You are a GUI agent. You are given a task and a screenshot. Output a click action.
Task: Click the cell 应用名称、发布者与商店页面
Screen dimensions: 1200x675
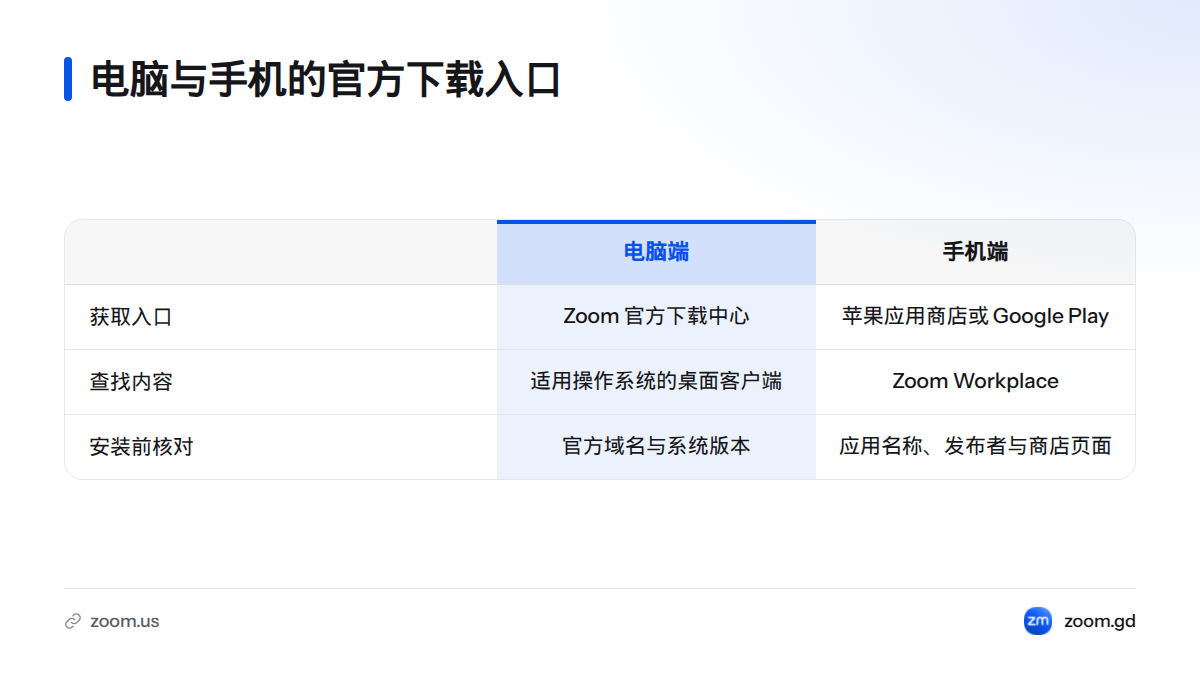pos(975,447)
